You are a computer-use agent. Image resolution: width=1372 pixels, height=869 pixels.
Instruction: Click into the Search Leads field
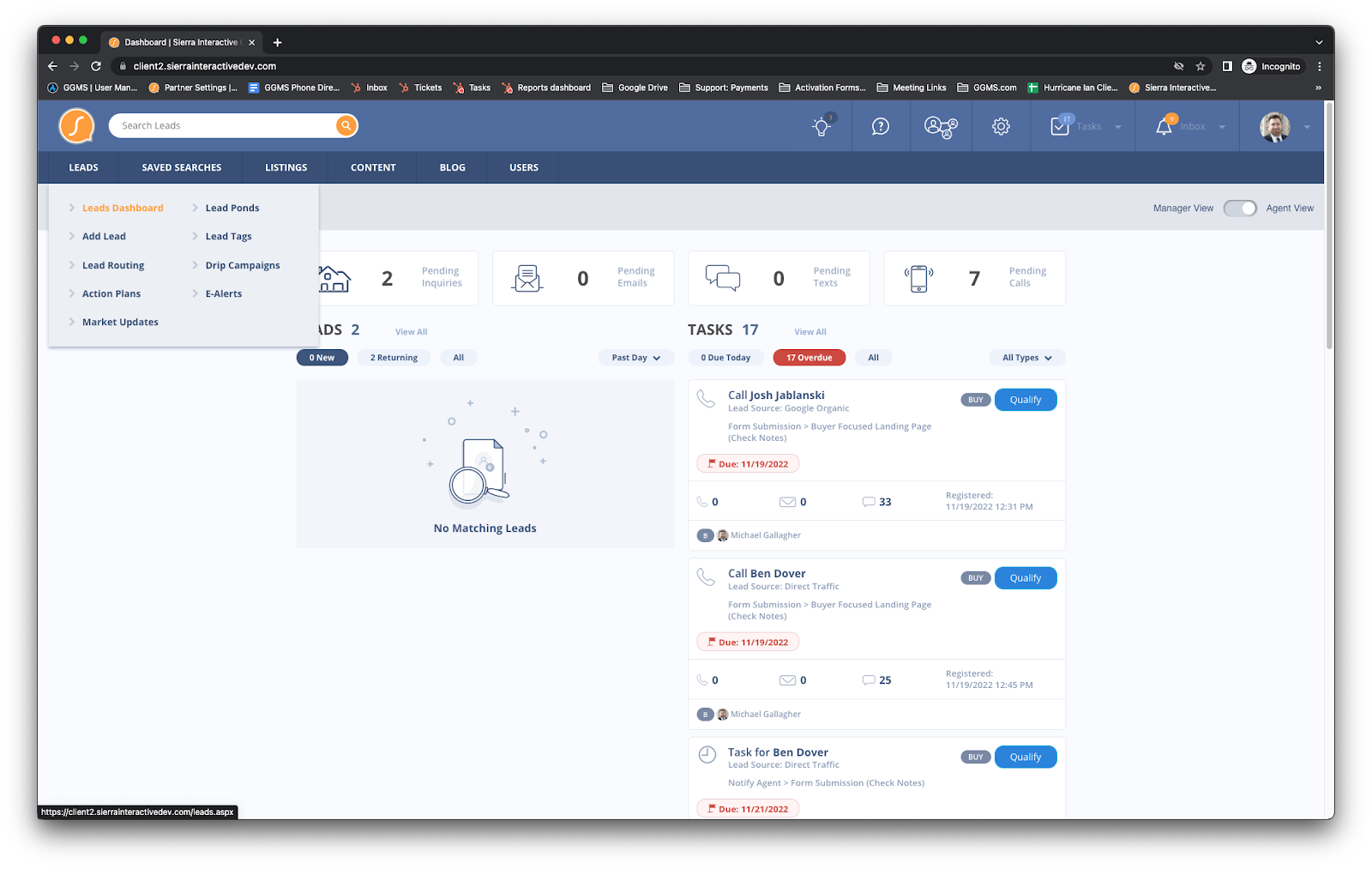pos(223,126)
